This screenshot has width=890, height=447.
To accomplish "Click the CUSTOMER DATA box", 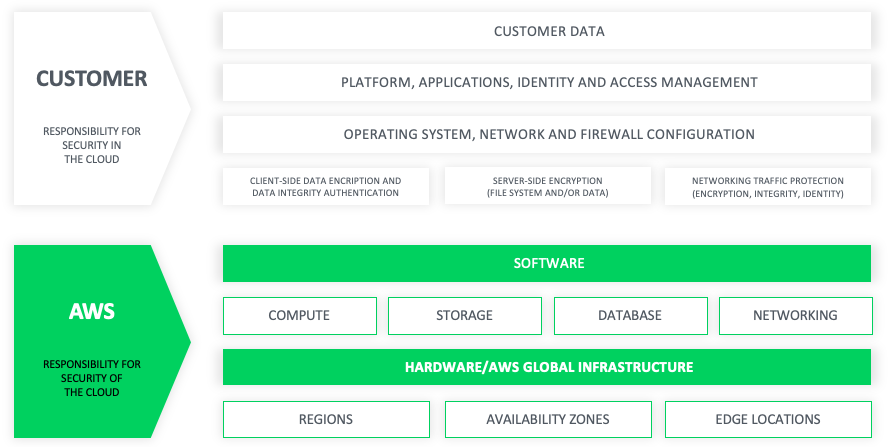I will click(547, 31).
